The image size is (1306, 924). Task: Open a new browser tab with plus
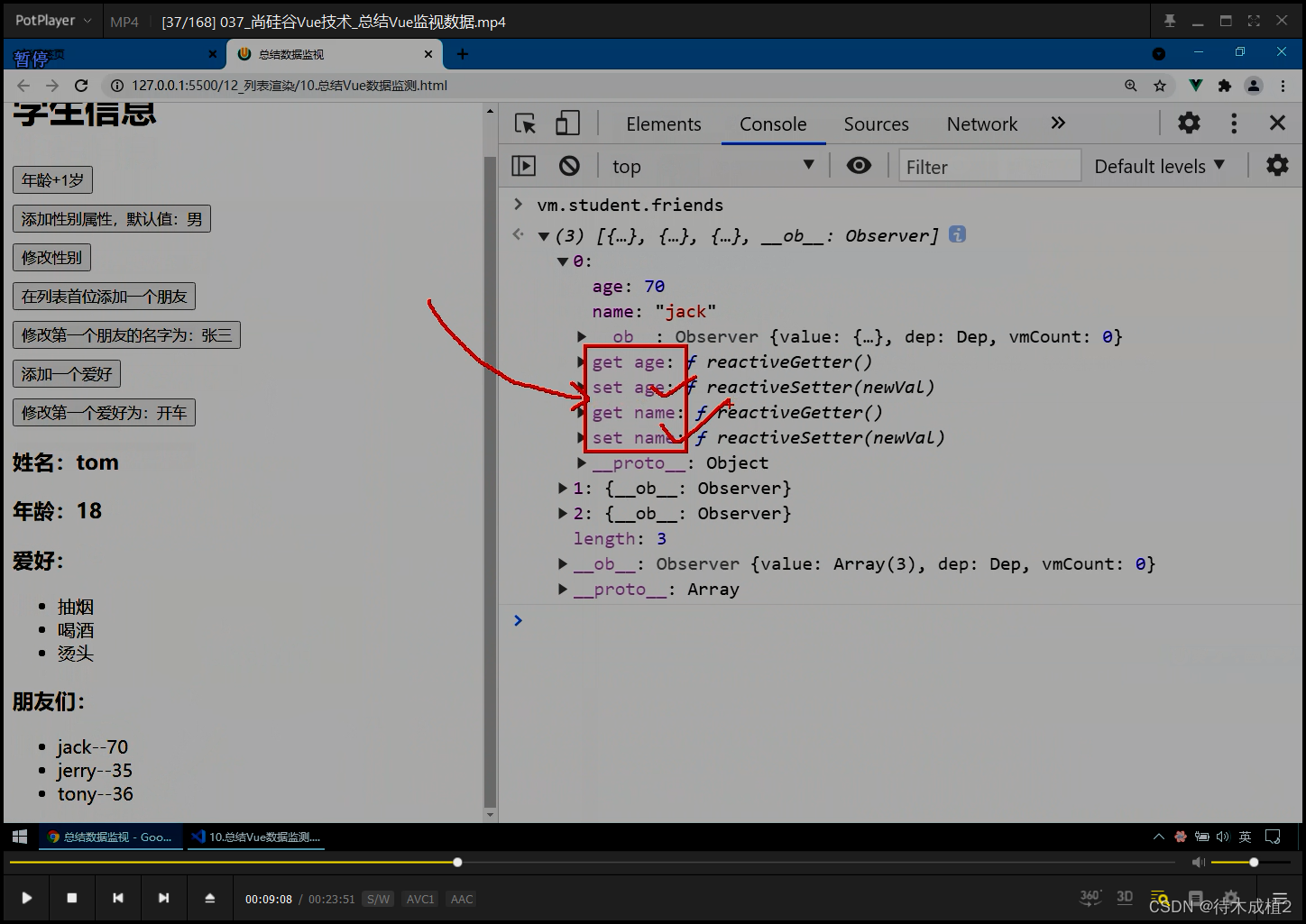[463, 54]
